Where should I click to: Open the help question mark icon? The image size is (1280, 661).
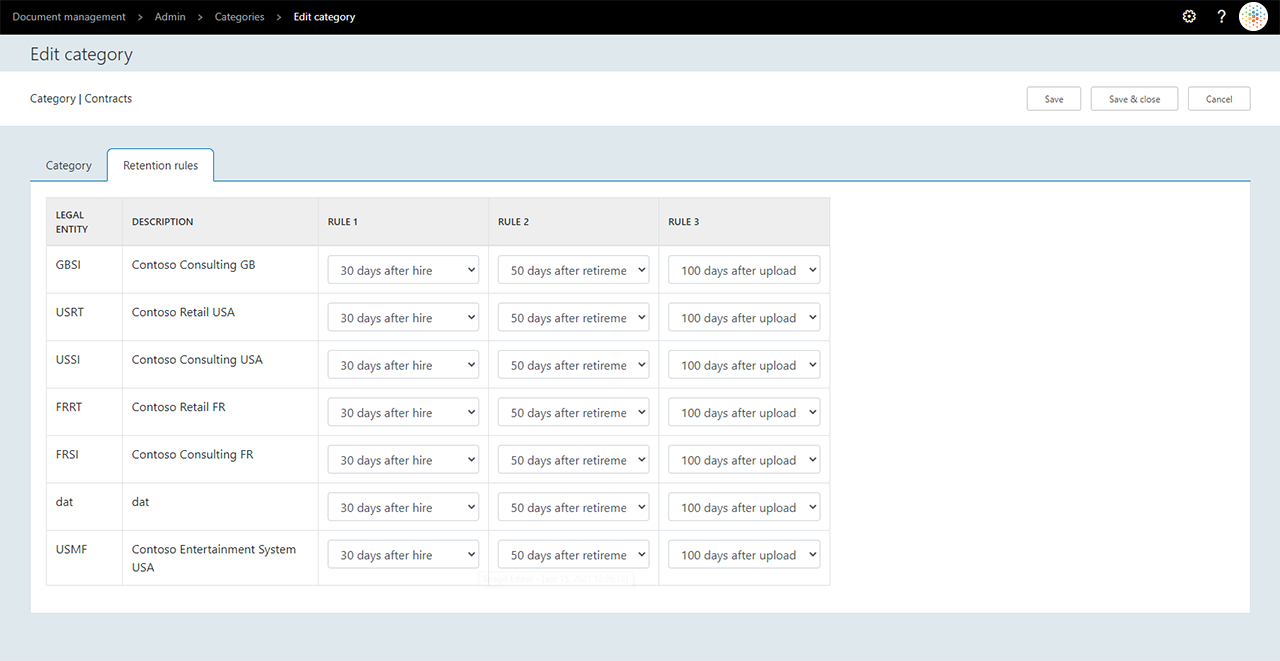tap(1221, 17)
